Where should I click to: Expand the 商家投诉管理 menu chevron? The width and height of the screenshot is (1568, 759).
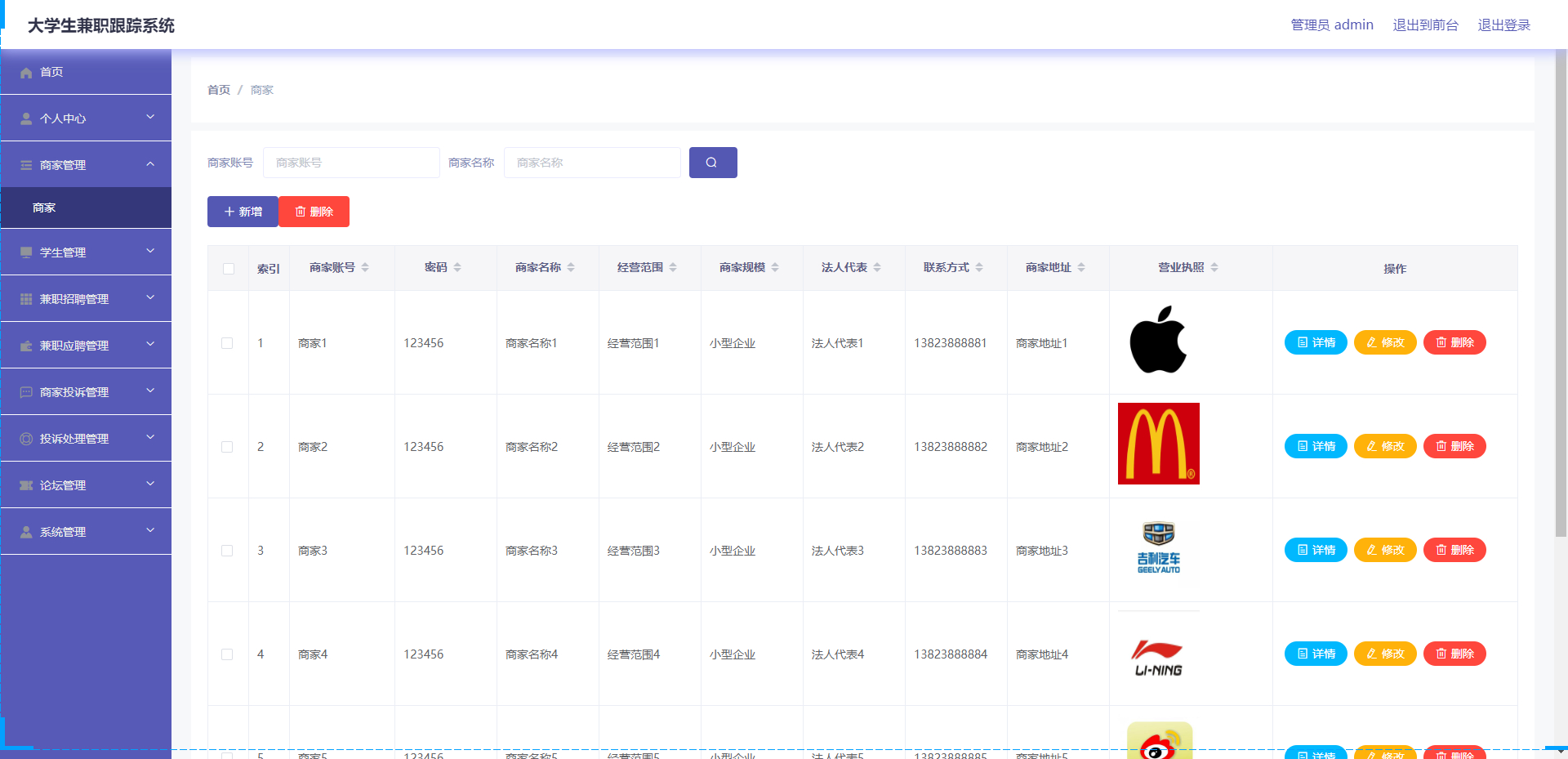(x=150, y=391)
